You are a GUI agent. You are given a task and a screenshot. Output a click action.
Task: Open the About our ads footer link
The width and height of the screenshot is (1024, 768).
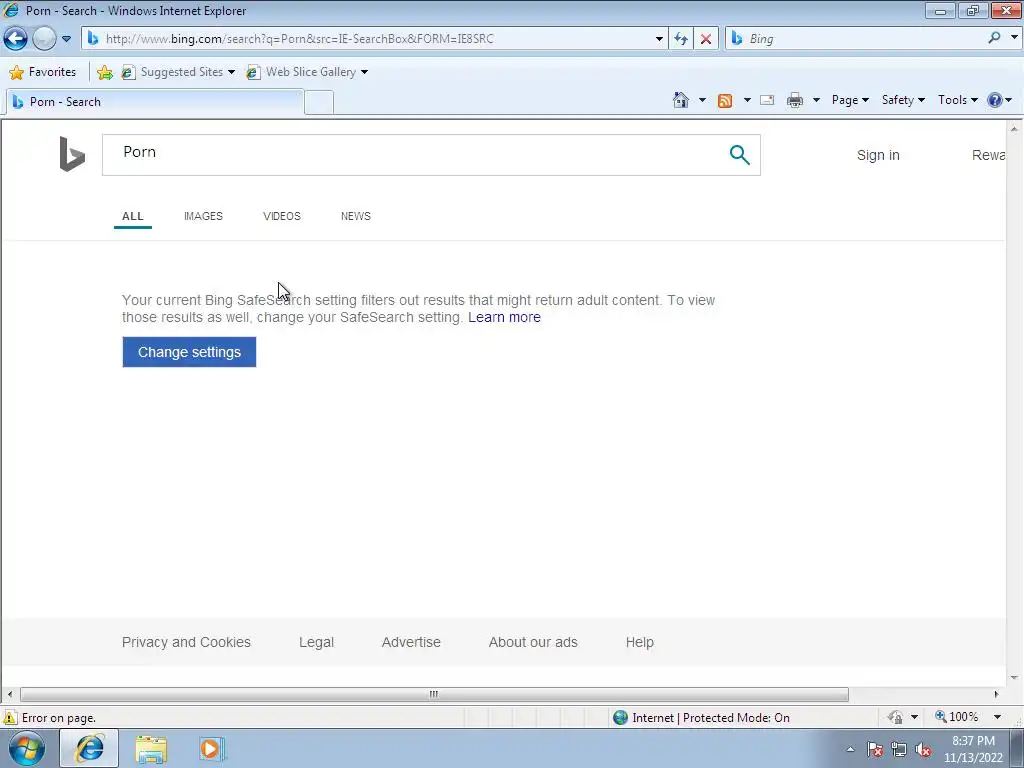pos(533,643)
